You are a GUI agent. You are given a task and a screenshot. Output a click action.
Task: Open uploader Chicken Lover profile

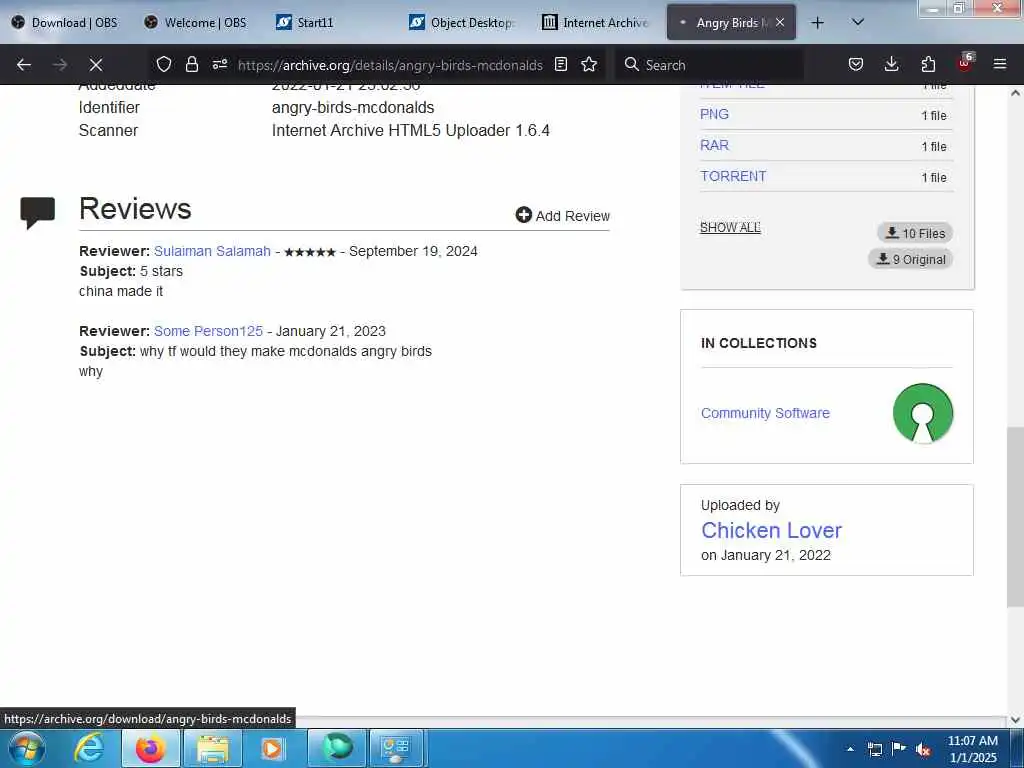pos(771,530)
